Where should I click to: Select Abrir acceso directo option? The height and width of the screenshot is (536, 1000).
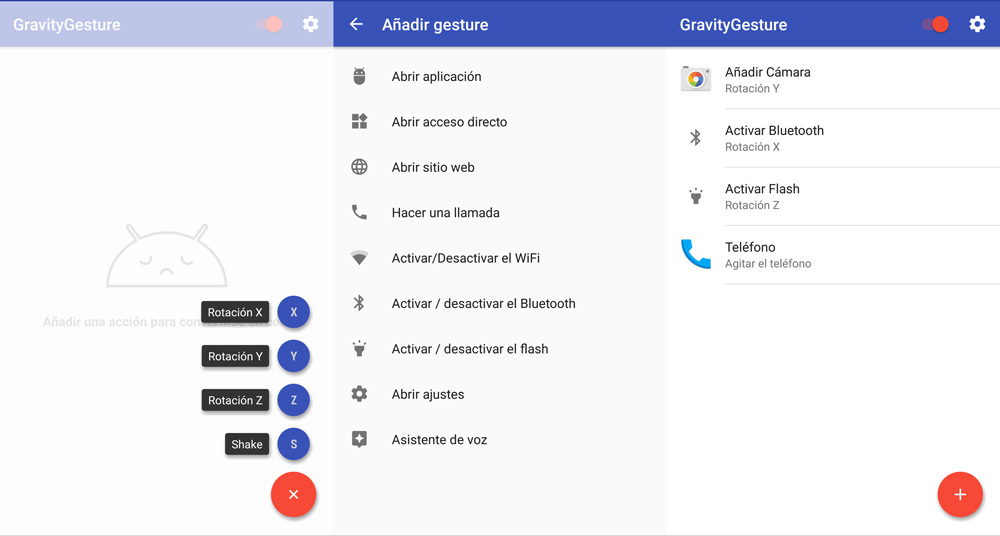click(x=449, y=122)
